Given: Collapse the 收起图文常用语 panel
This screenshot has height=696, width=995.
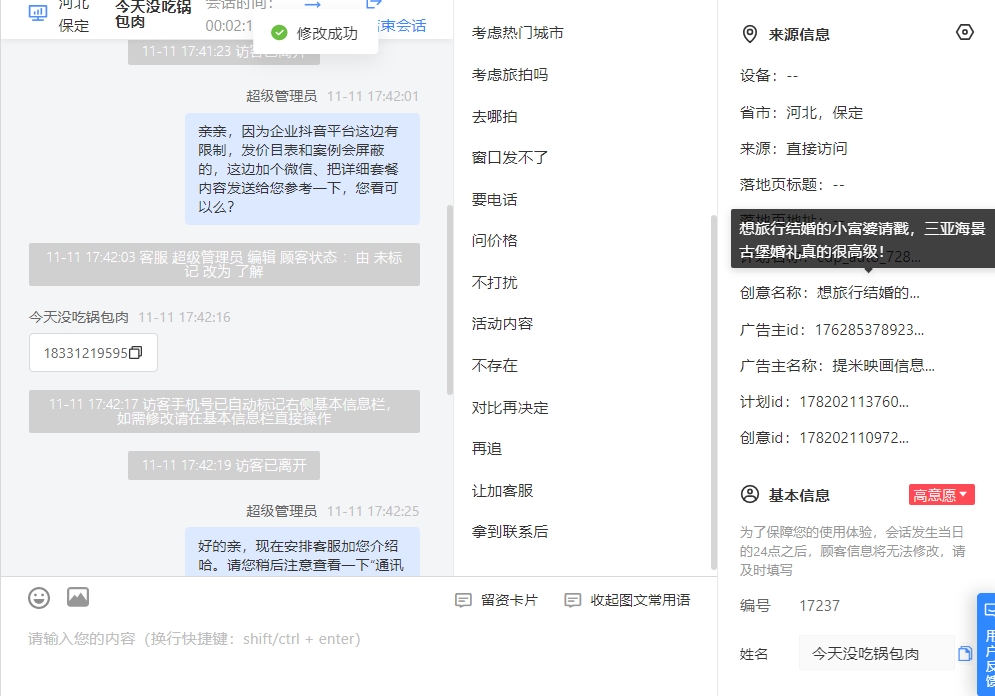Looking at the screenshot, I should coord(627,600).
